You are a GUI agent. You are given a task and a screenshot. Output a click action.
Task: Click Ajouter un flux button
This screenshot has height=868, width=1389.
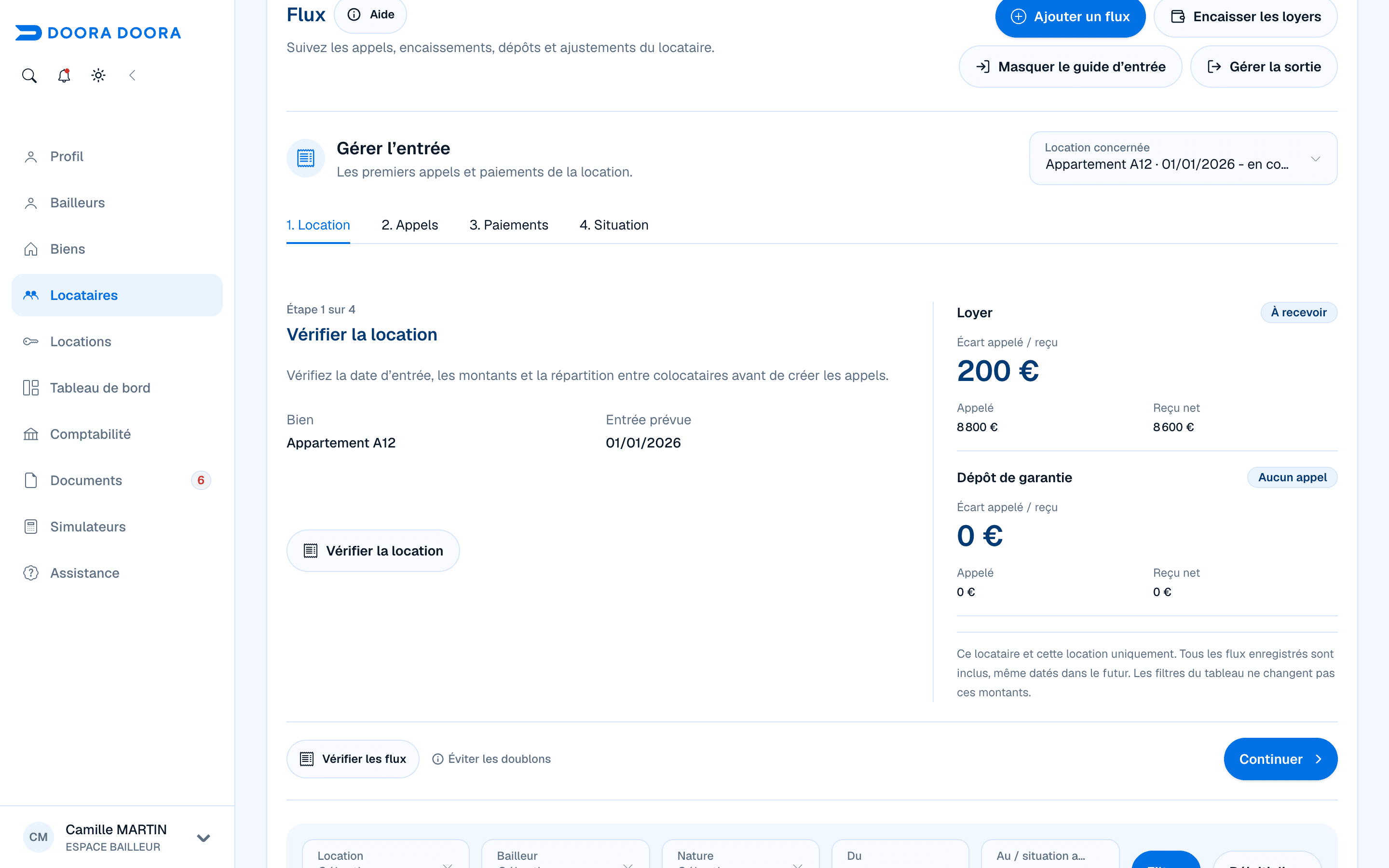1070,17
